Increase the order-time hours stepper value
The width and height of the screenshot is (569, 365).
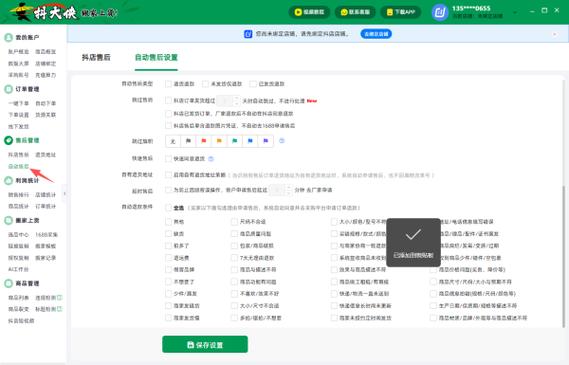point(237,98)
